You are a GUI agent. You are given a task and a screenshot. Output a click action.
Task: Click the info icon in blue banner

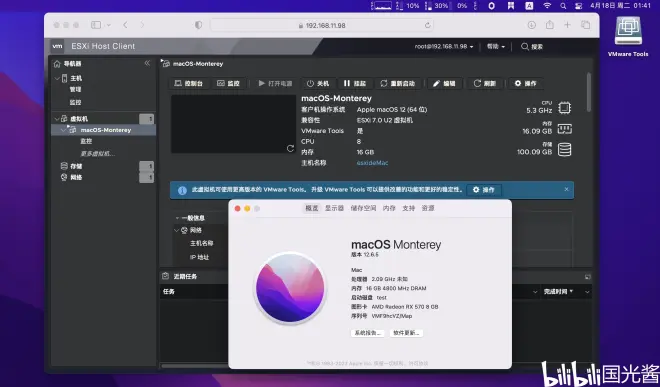pyautogui.click(x=182, y=190)
